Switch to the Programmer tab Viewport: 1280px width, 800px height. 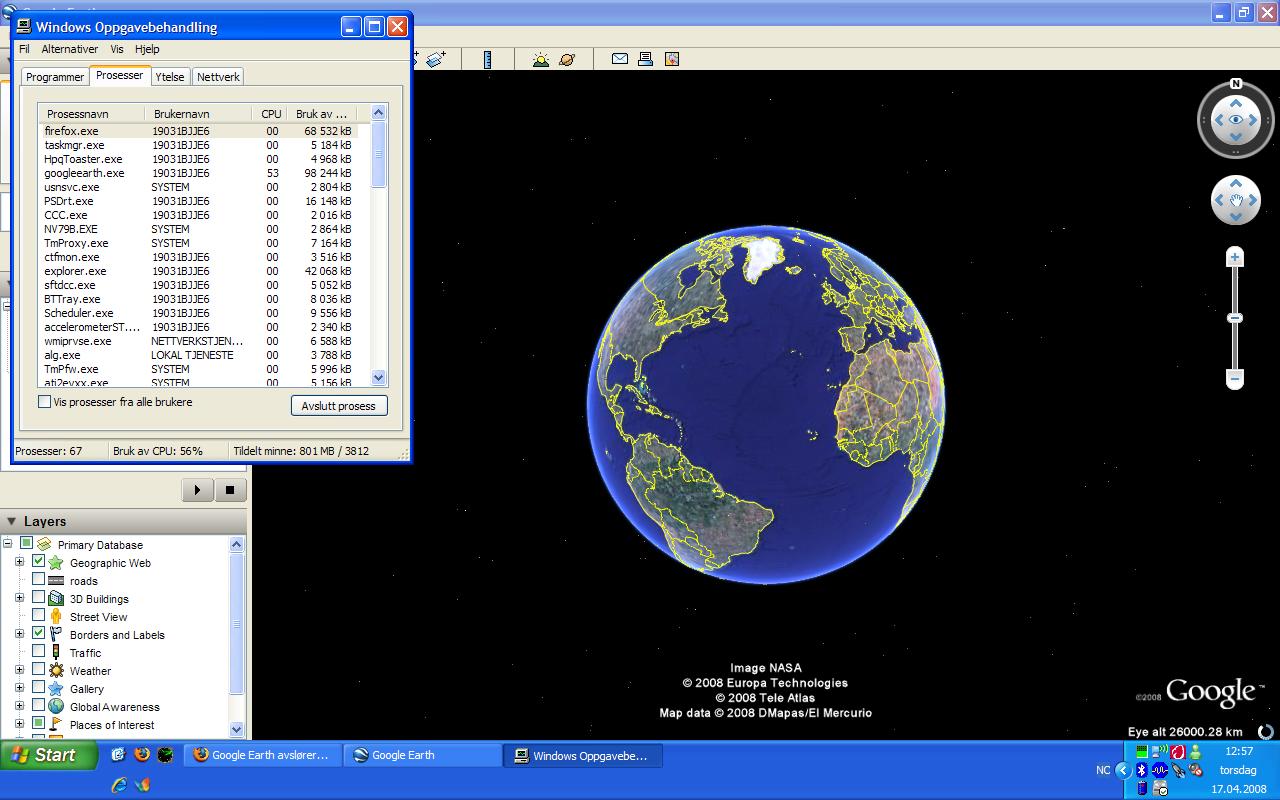[55, 77]
